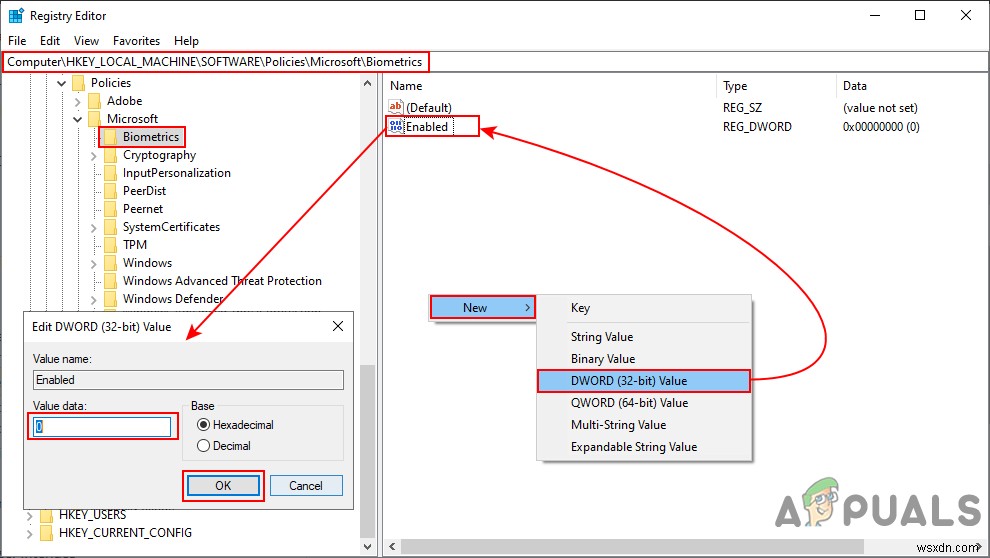Click the tree pane scroll up arrow
The width and height of the screenshot is (990, 558).
pos(367,83)
